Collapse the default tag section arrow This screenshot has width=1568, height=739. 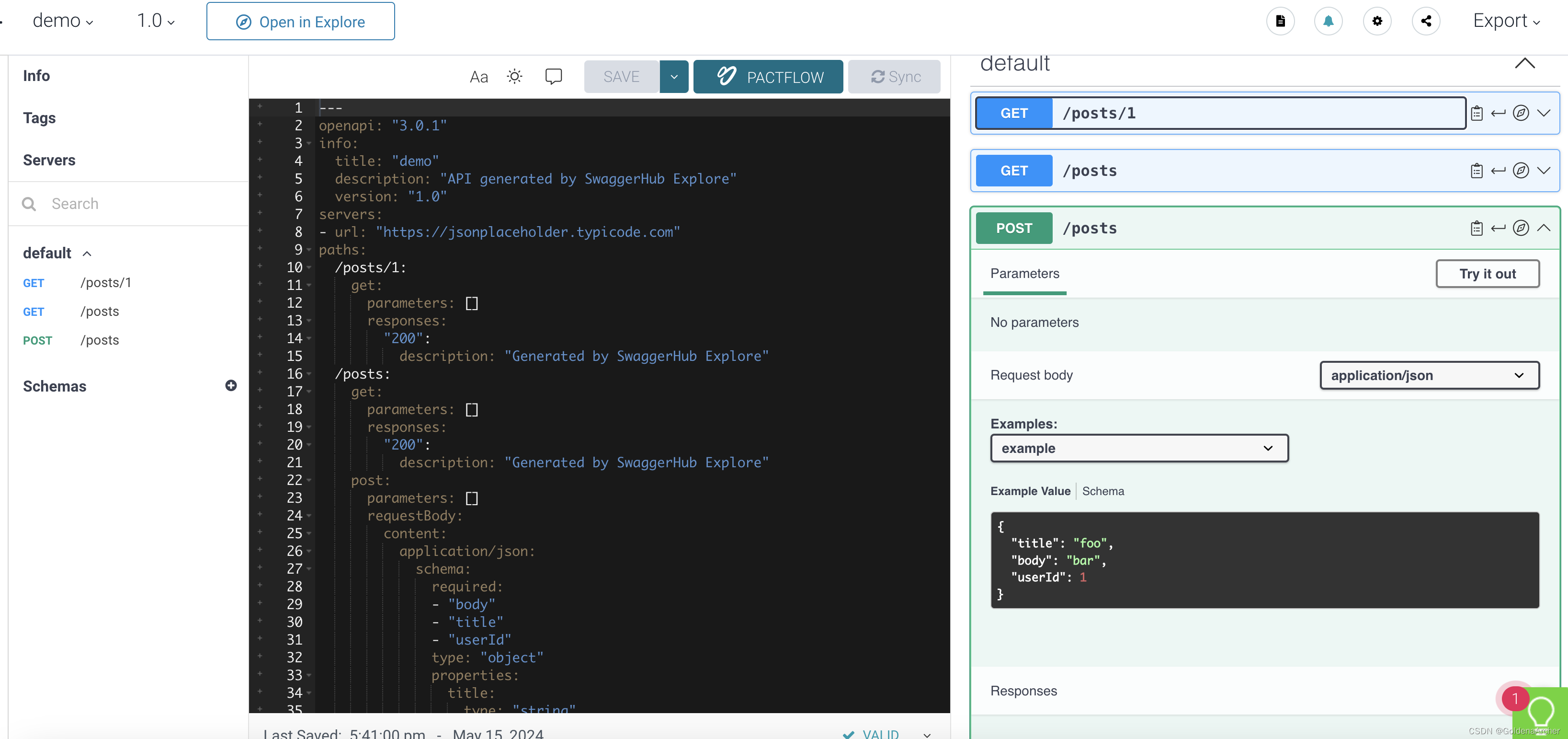[1525, 63]
